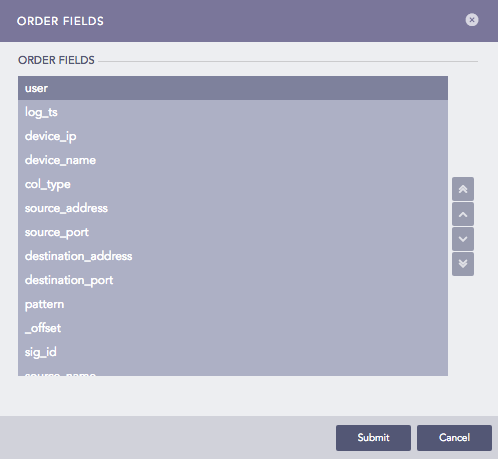Select the destination_port field

pyautogui.click(x=233, y=280)
